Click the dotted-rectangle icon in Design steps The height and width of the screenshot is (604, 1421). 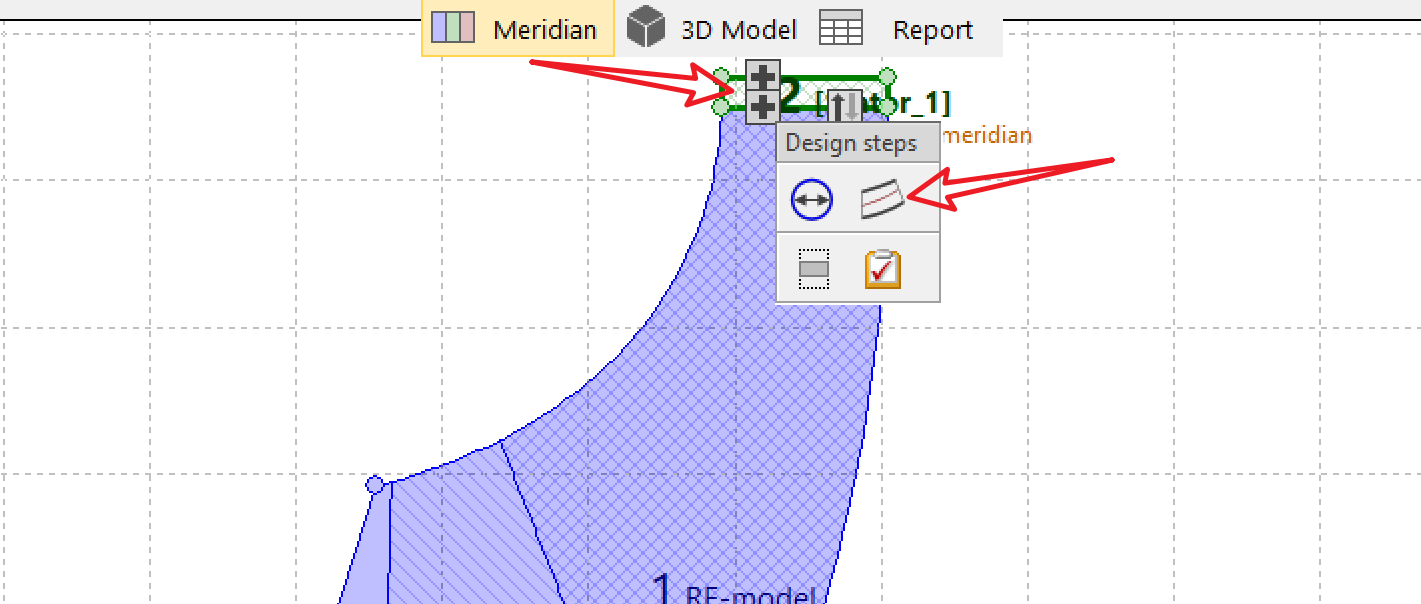point(814,268)
